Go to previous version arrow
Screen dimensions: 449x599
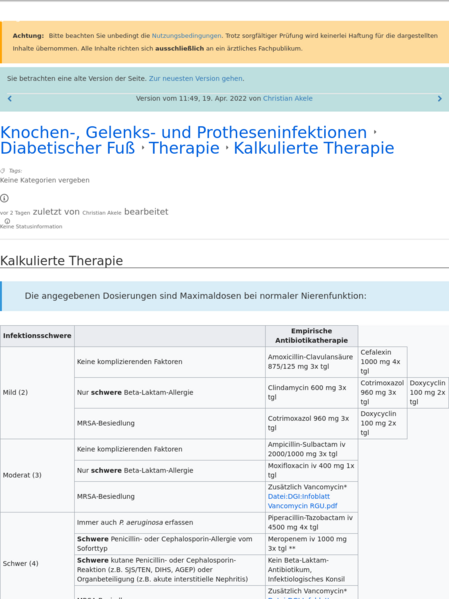click(x=10, y=99)
